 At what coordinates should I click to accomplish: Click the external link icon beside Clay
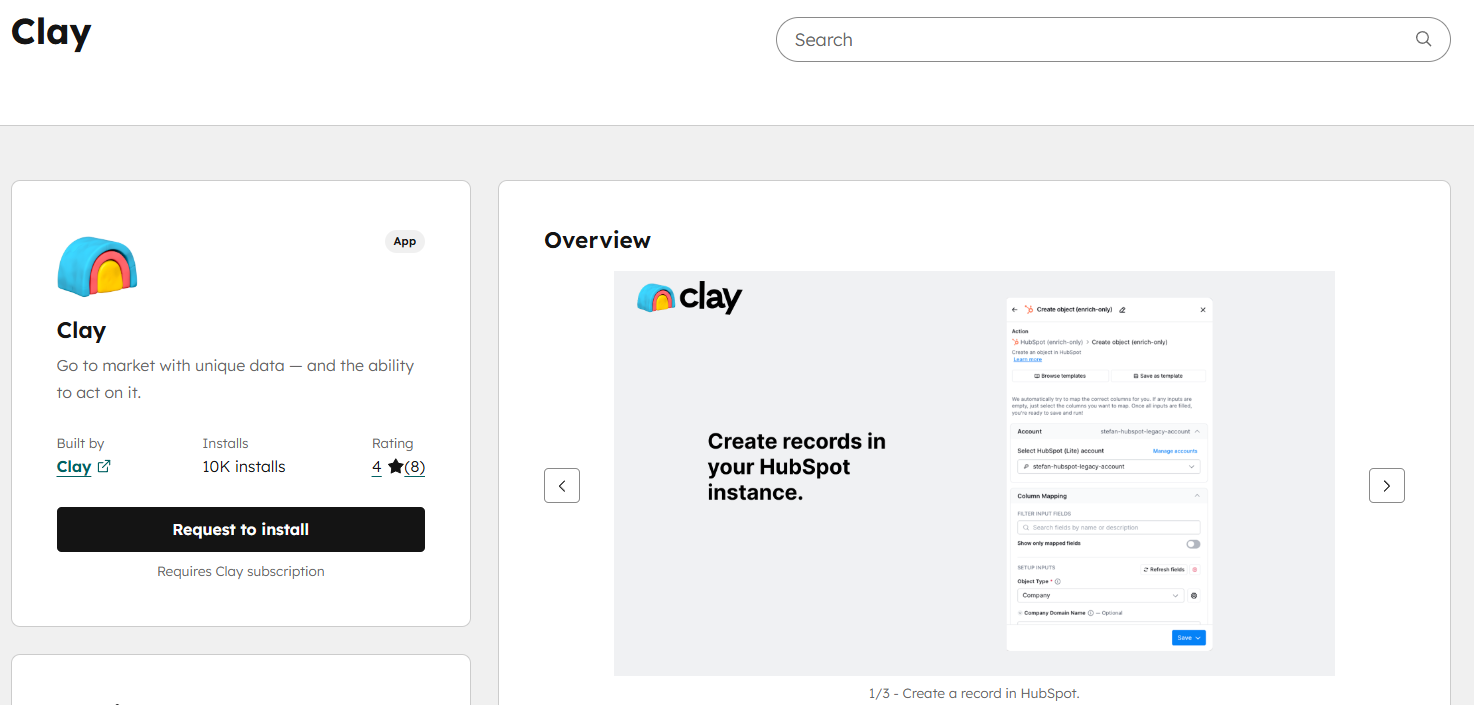point(104,466)
